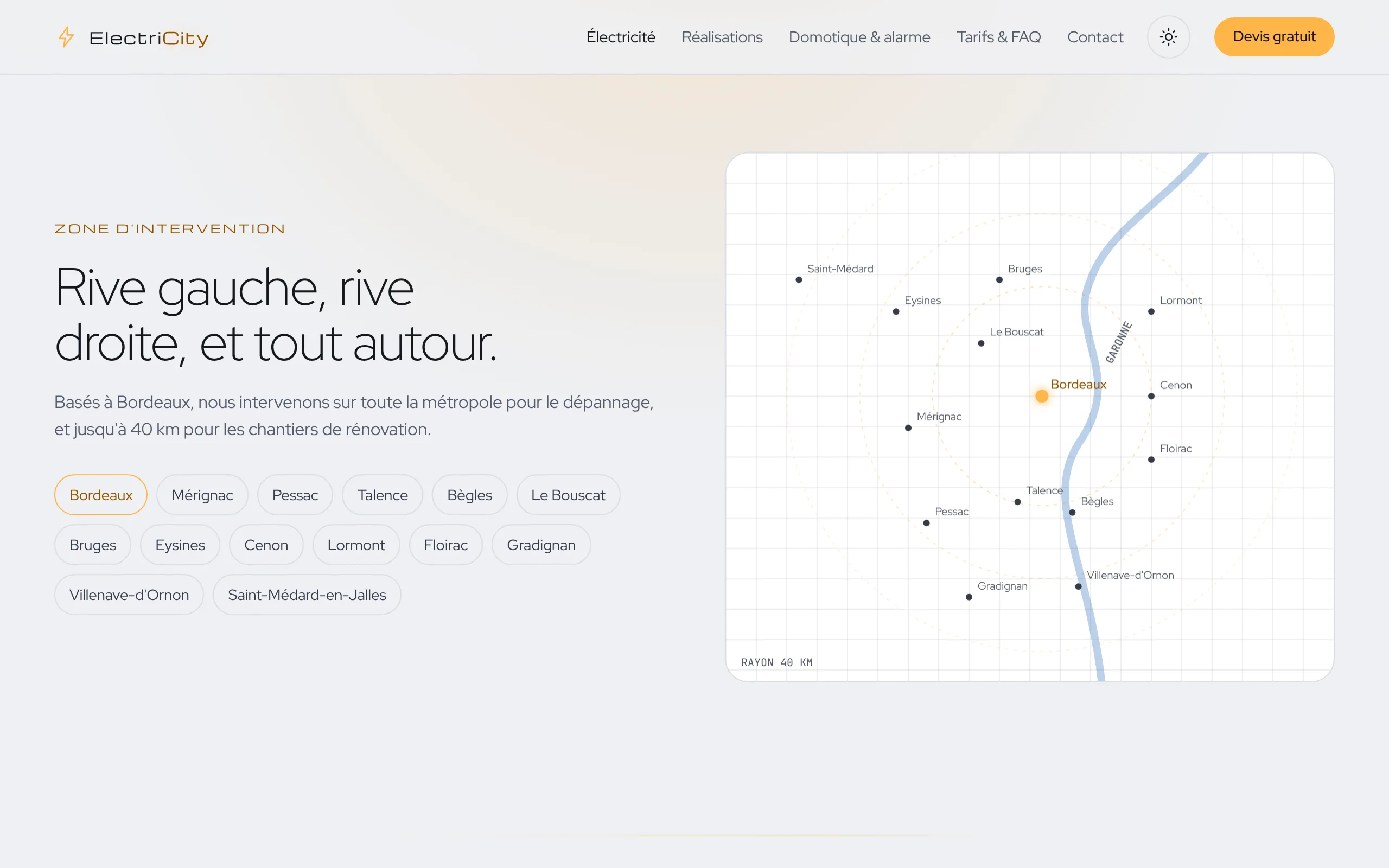Screen dimensions: 1389x868
Task: Toggle the light/dark theme sun icon
Action: [1168, 37]
